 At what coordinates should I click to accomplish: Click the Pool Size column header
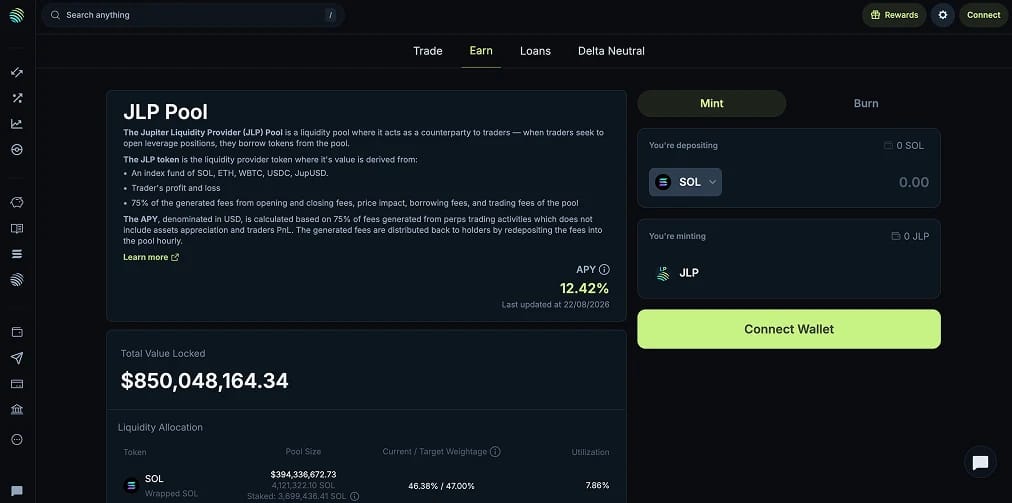click(x=303, y=451)
